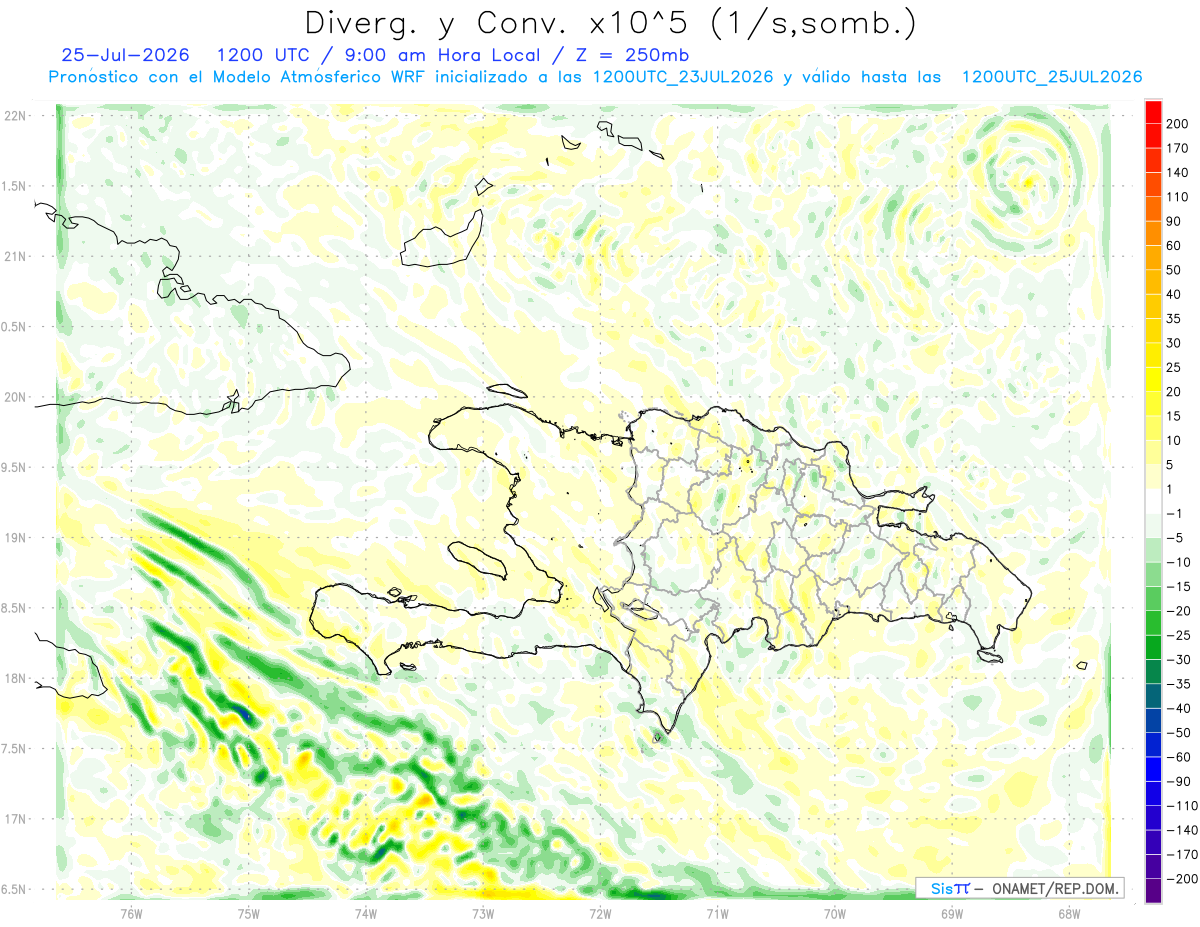Click the "60" positive legend value

click(x=1175, y=246)
